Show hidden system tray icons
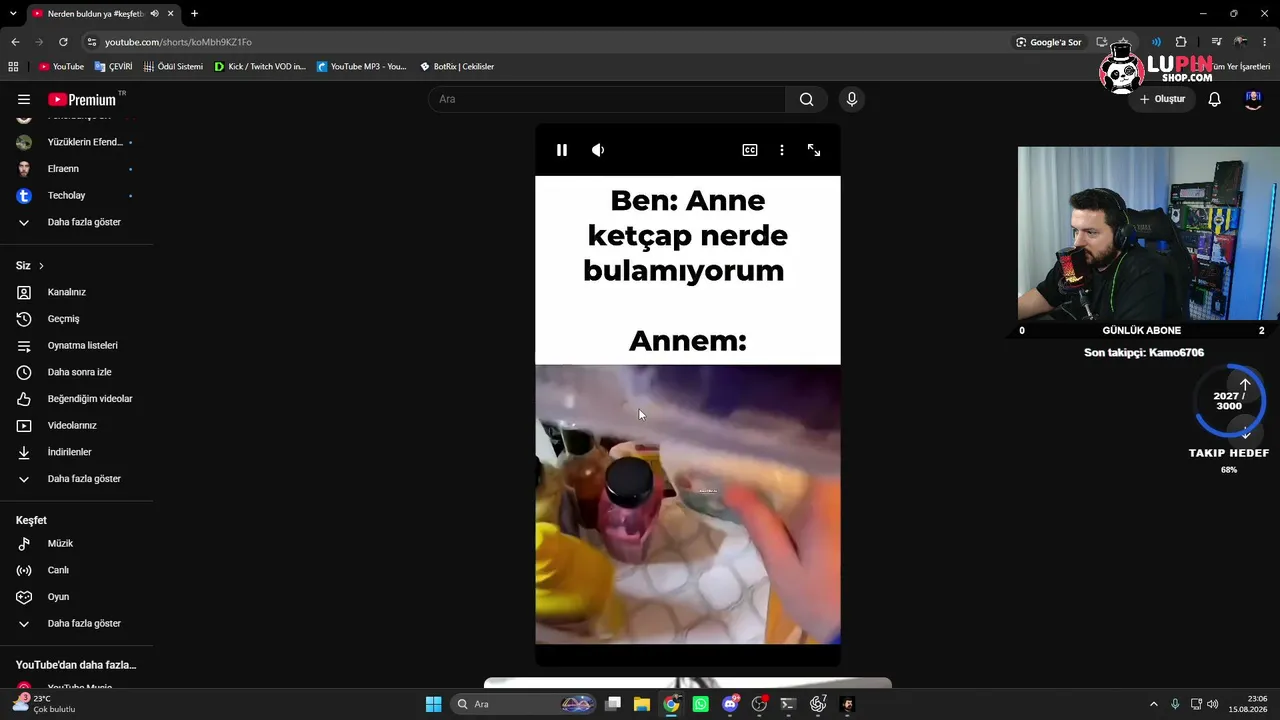1280x720 pixels. pyautogui.click(x=1154, y=704)
